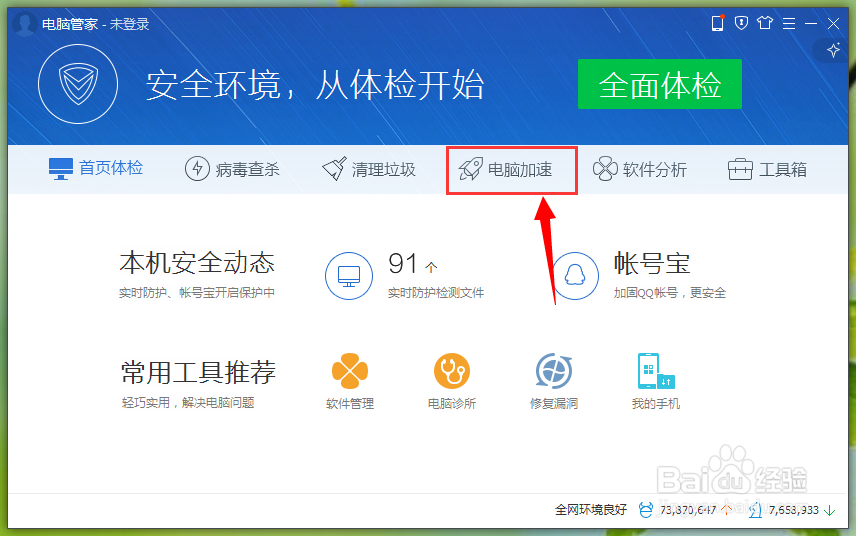Start the 全面体检 full checkup

(x=659, y=84)
